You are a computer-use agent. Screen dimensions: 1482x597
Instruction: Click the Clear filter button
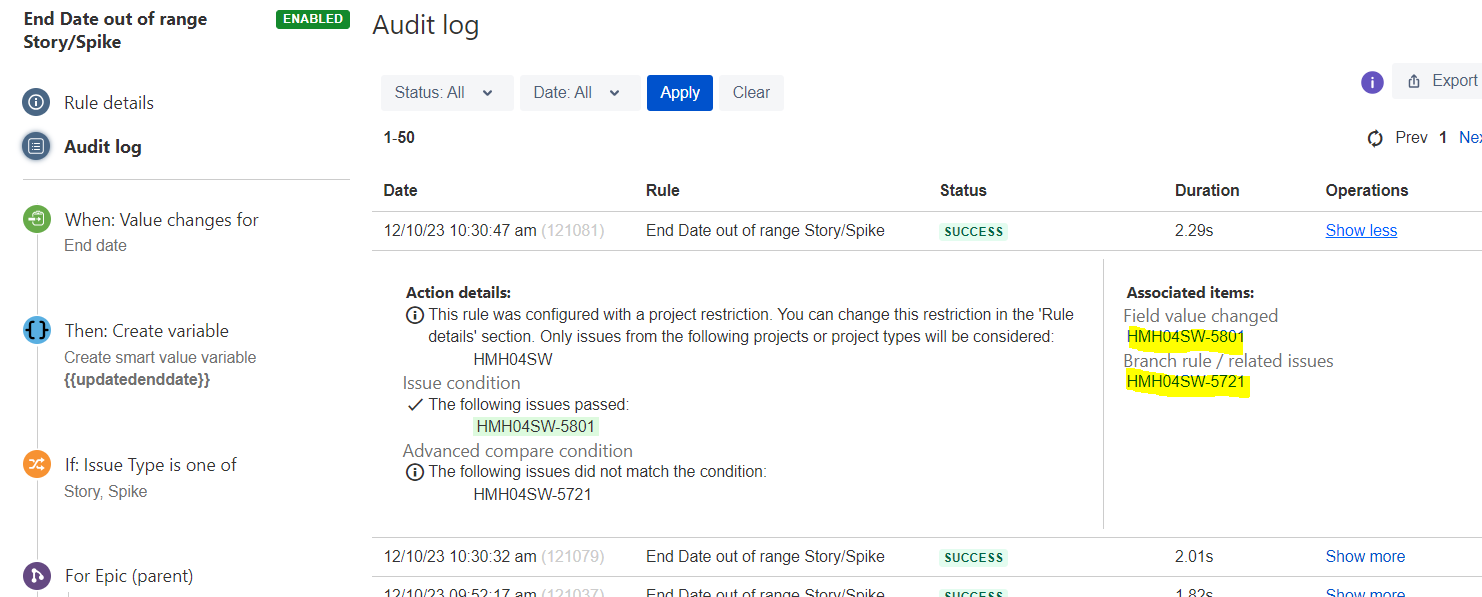(751, 93)
